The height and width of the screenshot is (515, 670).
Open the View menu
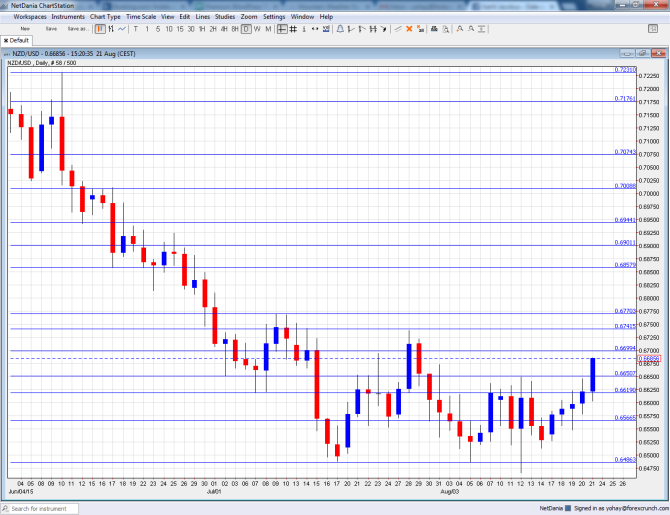click(x=168, y=17)
